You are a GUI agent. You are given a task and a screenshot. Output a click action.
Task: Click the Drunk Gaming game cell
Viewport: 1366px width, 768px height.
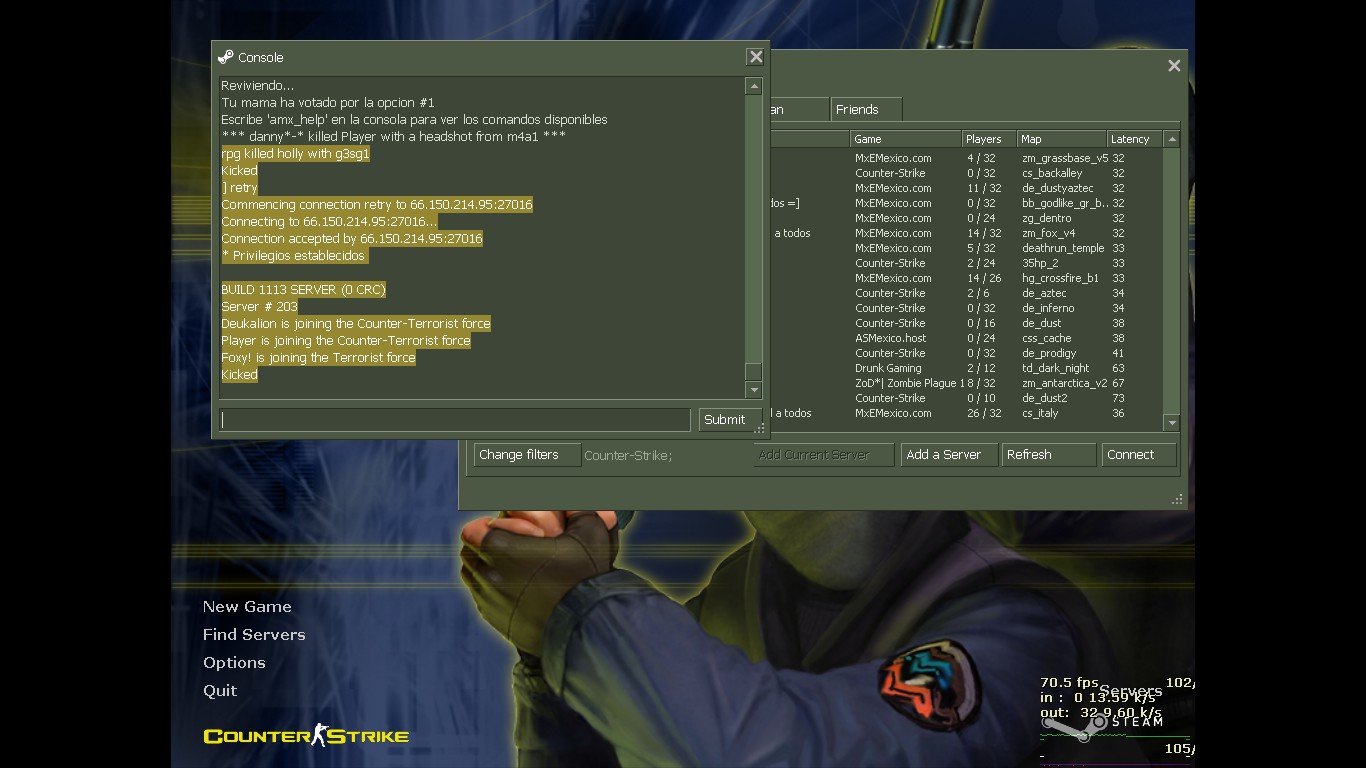pos(888,368)
